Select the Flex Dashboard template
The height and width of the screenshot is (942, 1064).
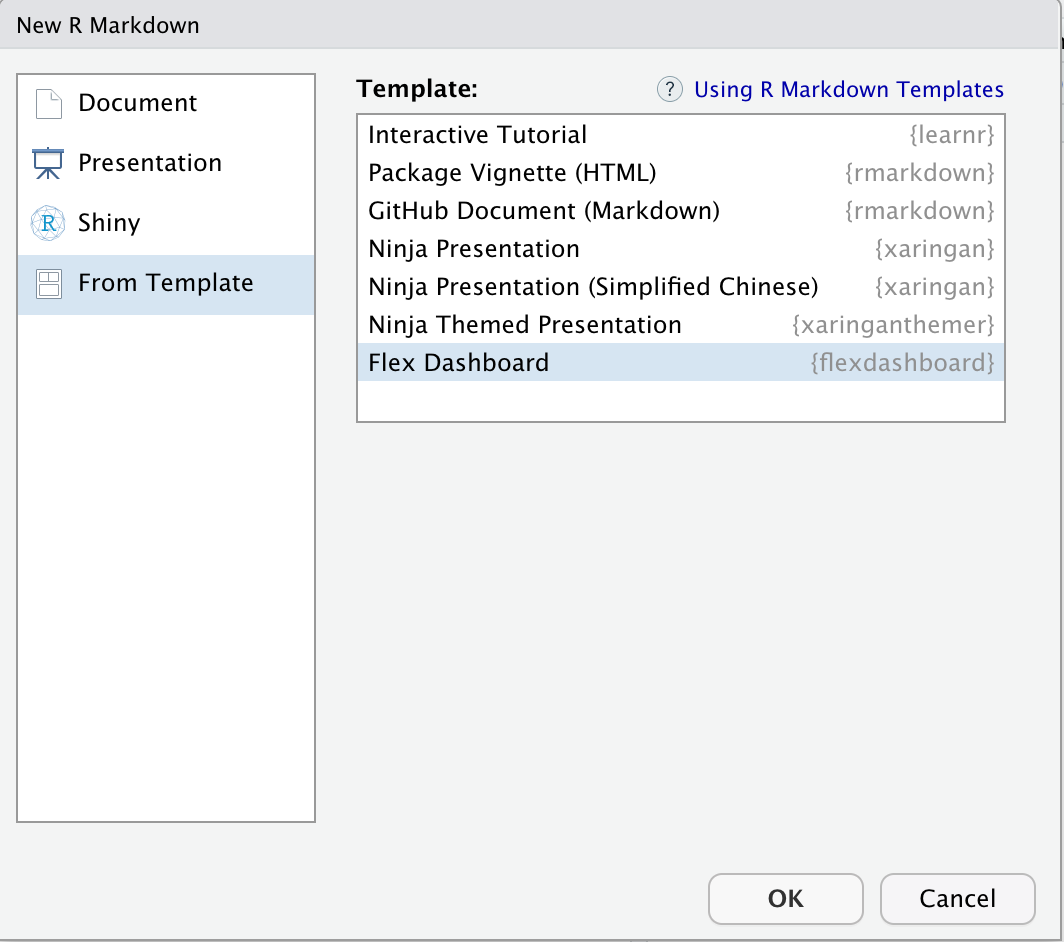coord(681,362)
